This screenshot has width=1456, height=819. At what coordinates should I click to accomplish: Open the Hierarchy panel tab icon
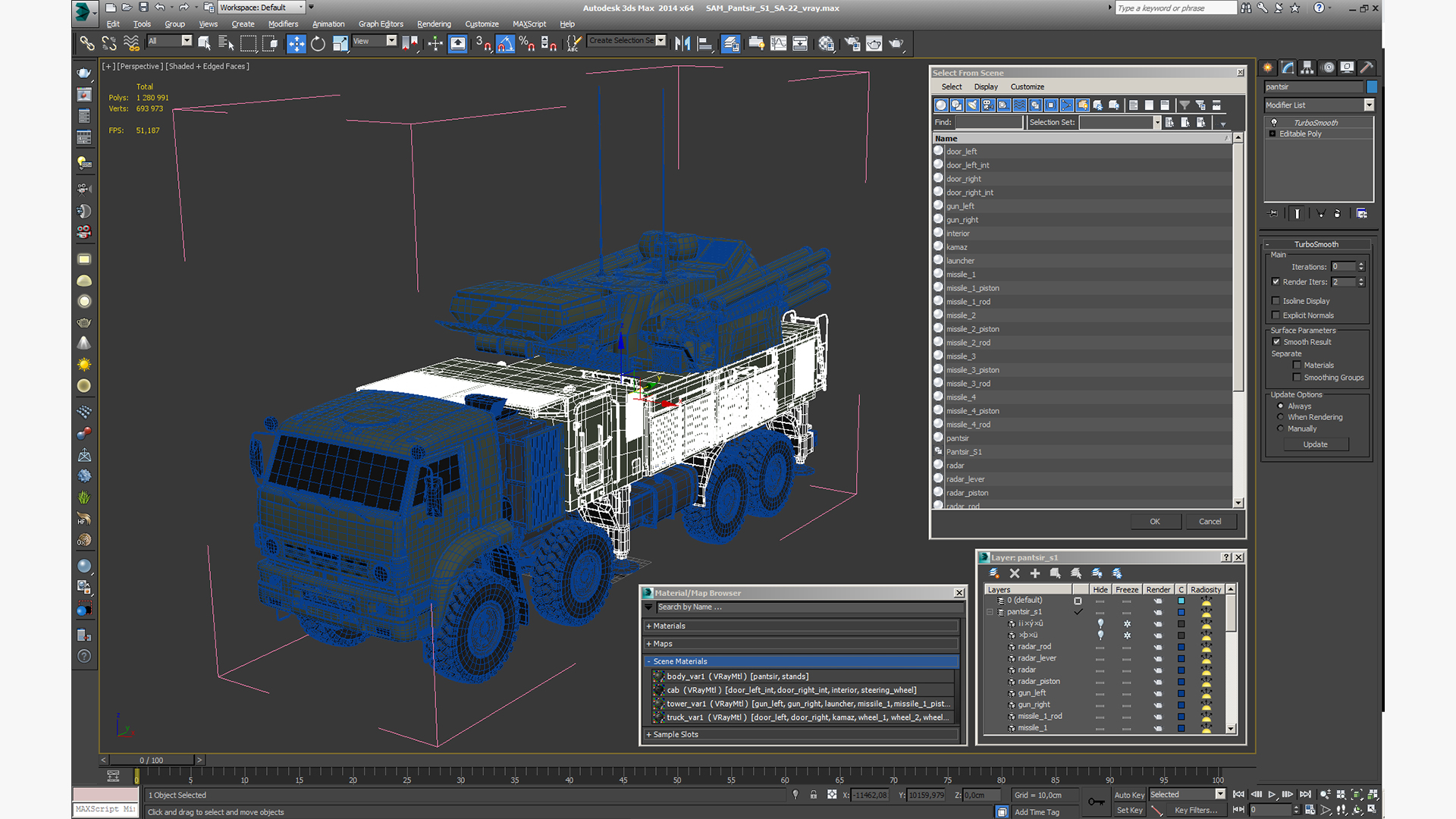1307,67
